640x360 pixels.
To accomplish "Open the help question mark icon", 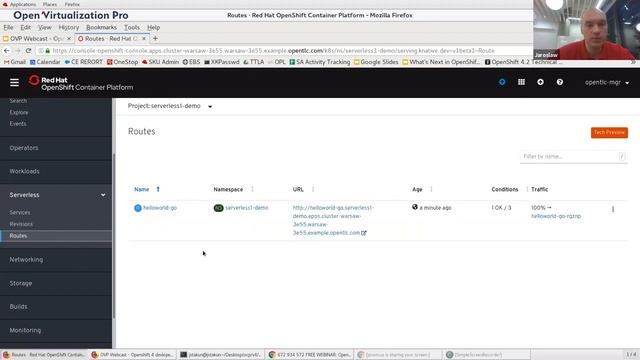I will pos(560,82).
